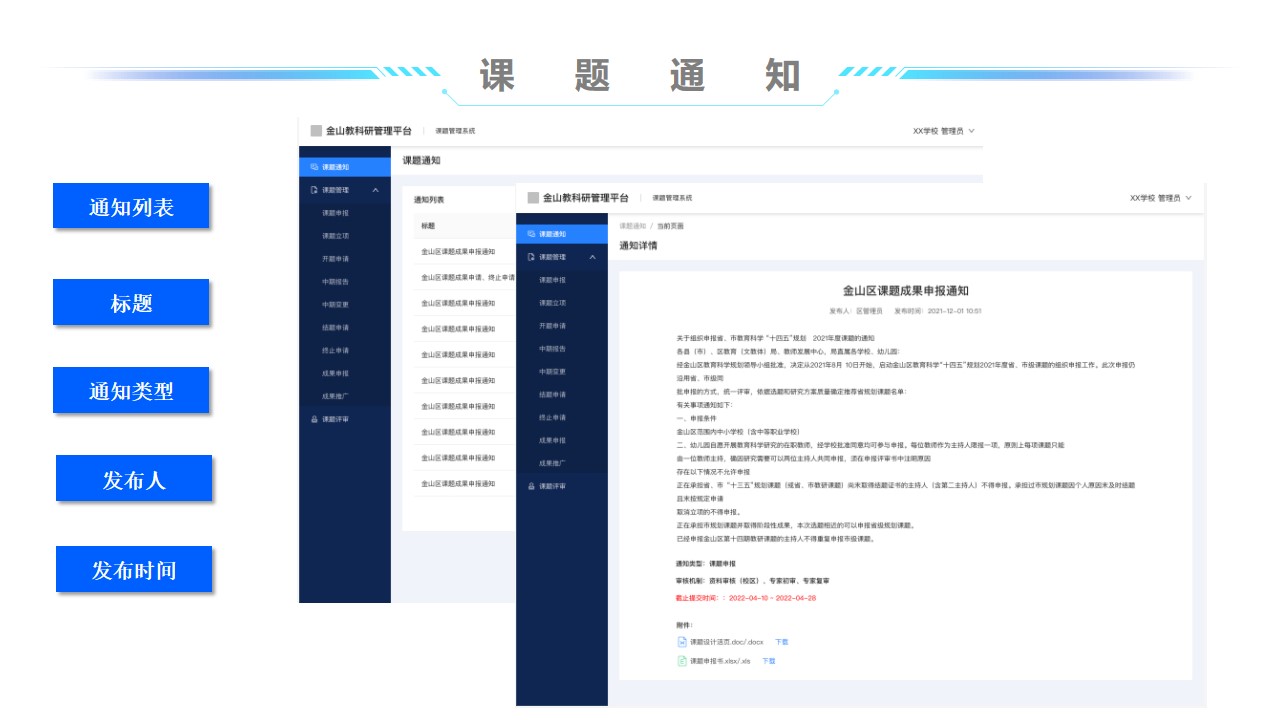
Task: Collapse the 课题管理 chevron in the notice-detail sidebar
Action: click(x=593, y=257)
